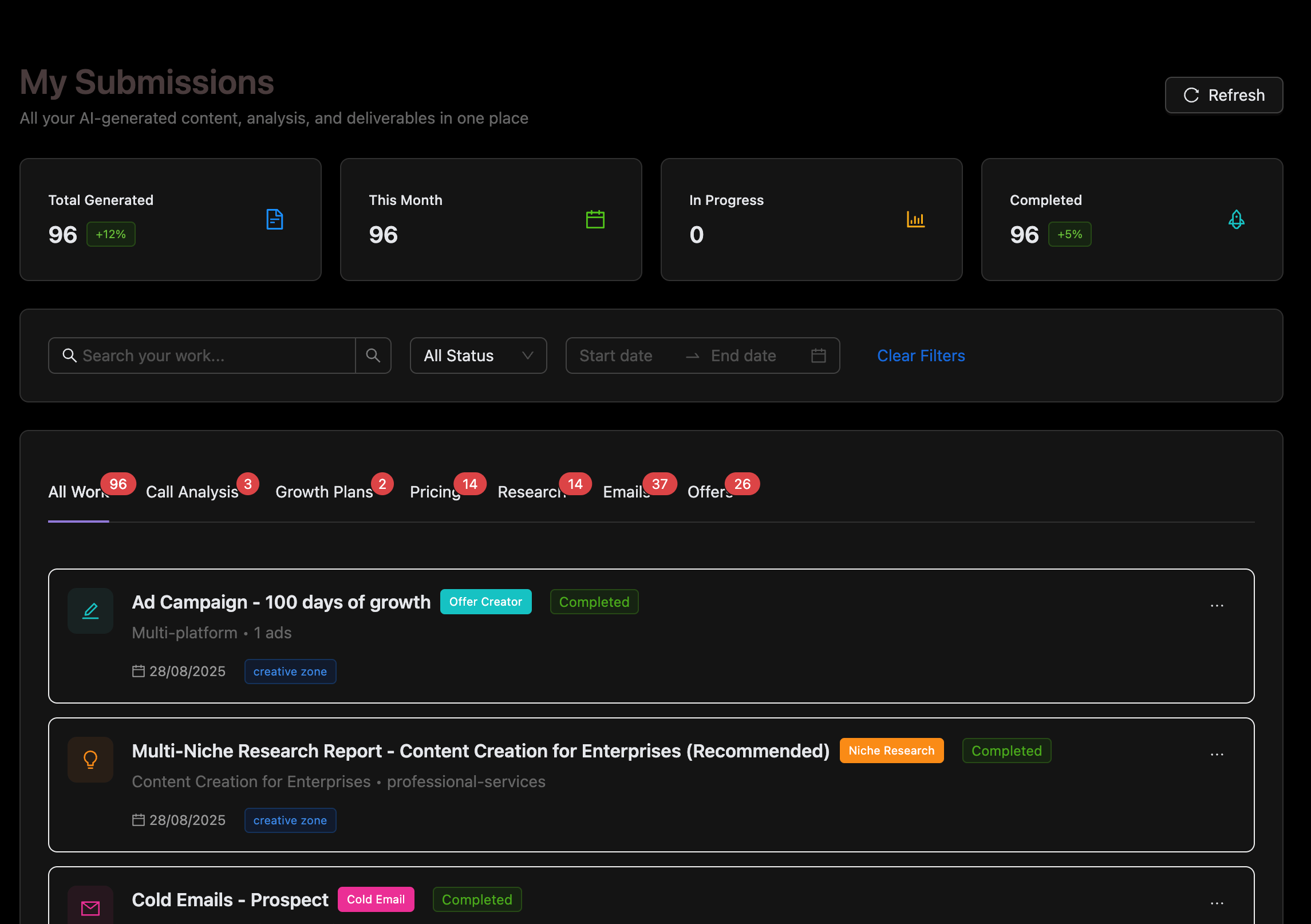Click the Cold Email badge on Cold Emails entry

click(375, 899)
